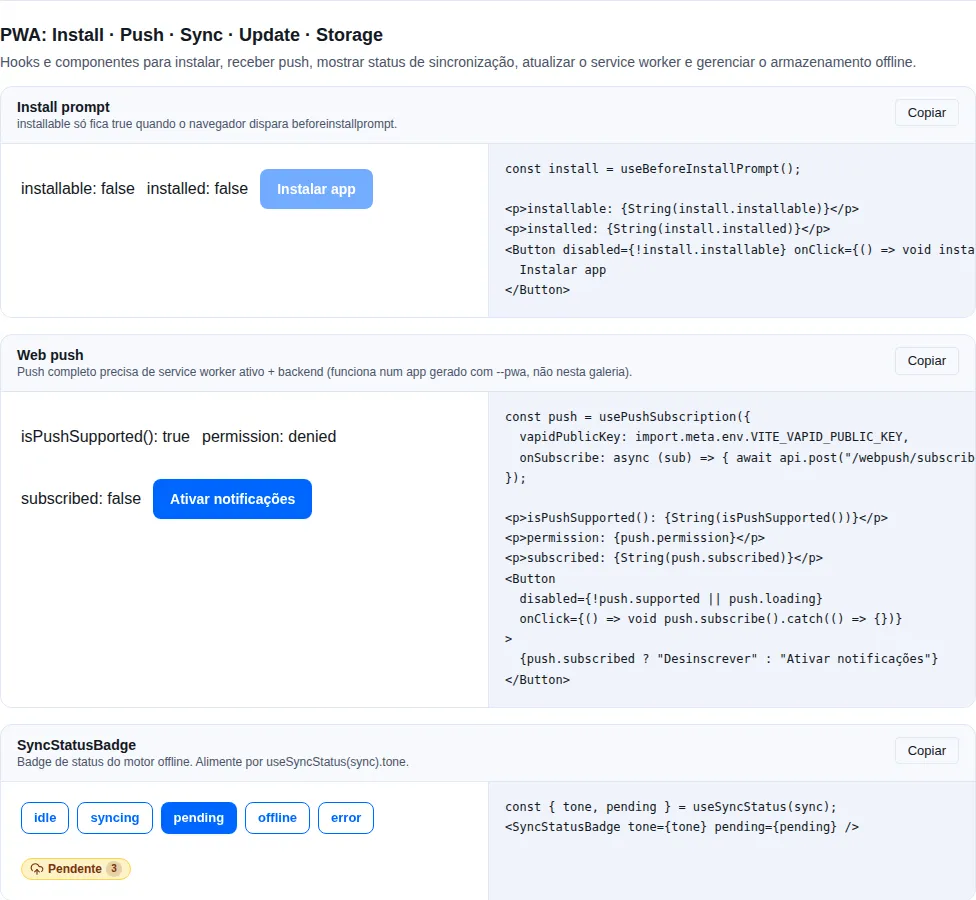The height and width of the screenshot is (900, 976).
Task: Click code line 'disabled={!push.supported || push.loading}'
Action: [671, 599]
